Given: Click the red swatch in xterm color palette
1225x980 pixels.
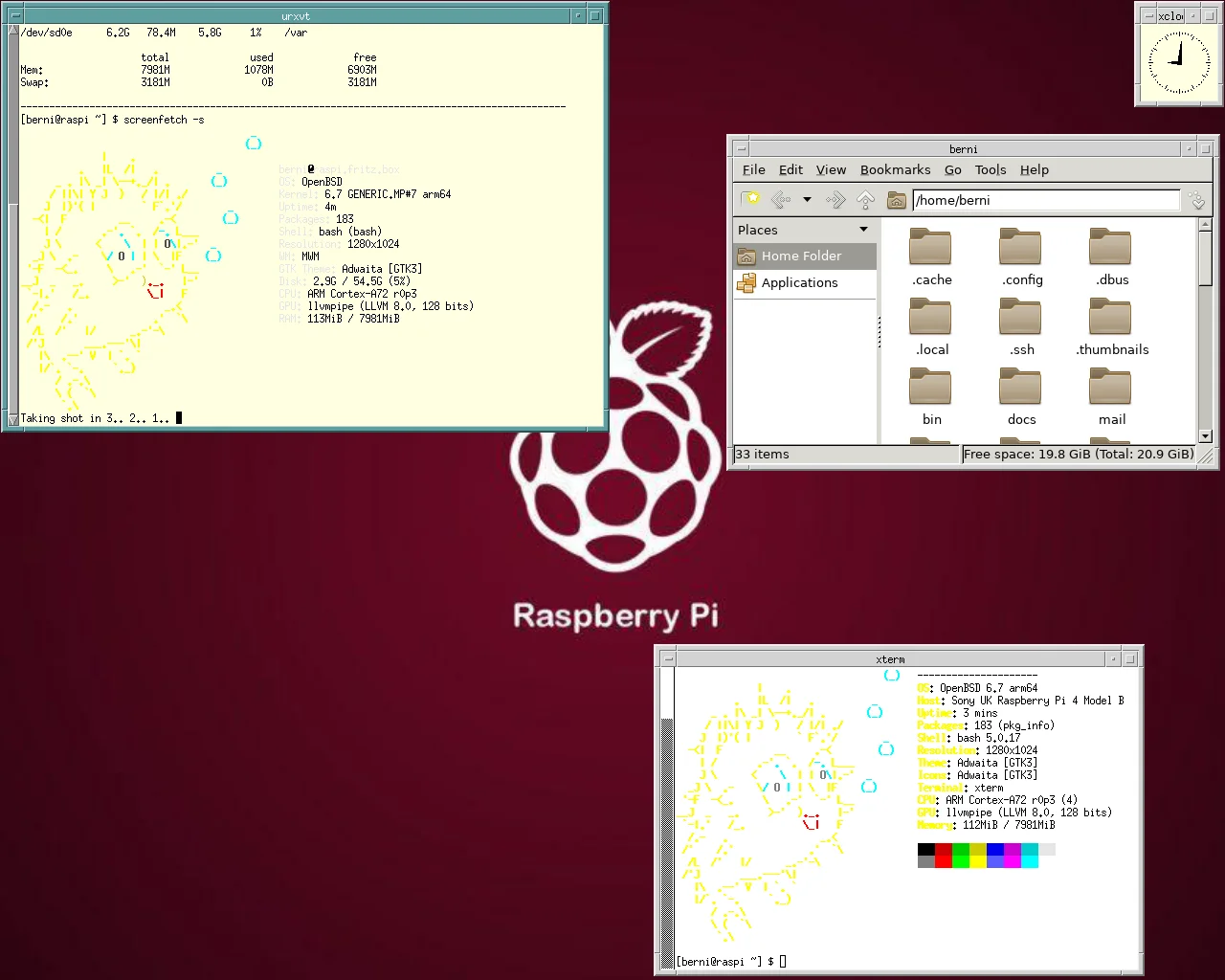Looking at the screenshot, I should point(944,849).
